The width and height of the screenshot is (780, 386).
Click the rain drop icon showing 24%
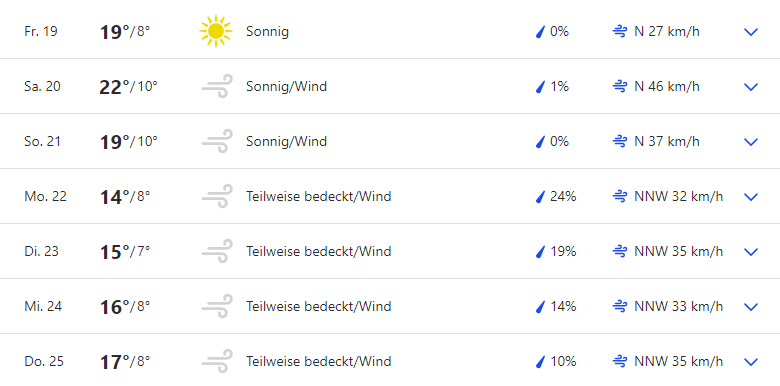(540, 197)
